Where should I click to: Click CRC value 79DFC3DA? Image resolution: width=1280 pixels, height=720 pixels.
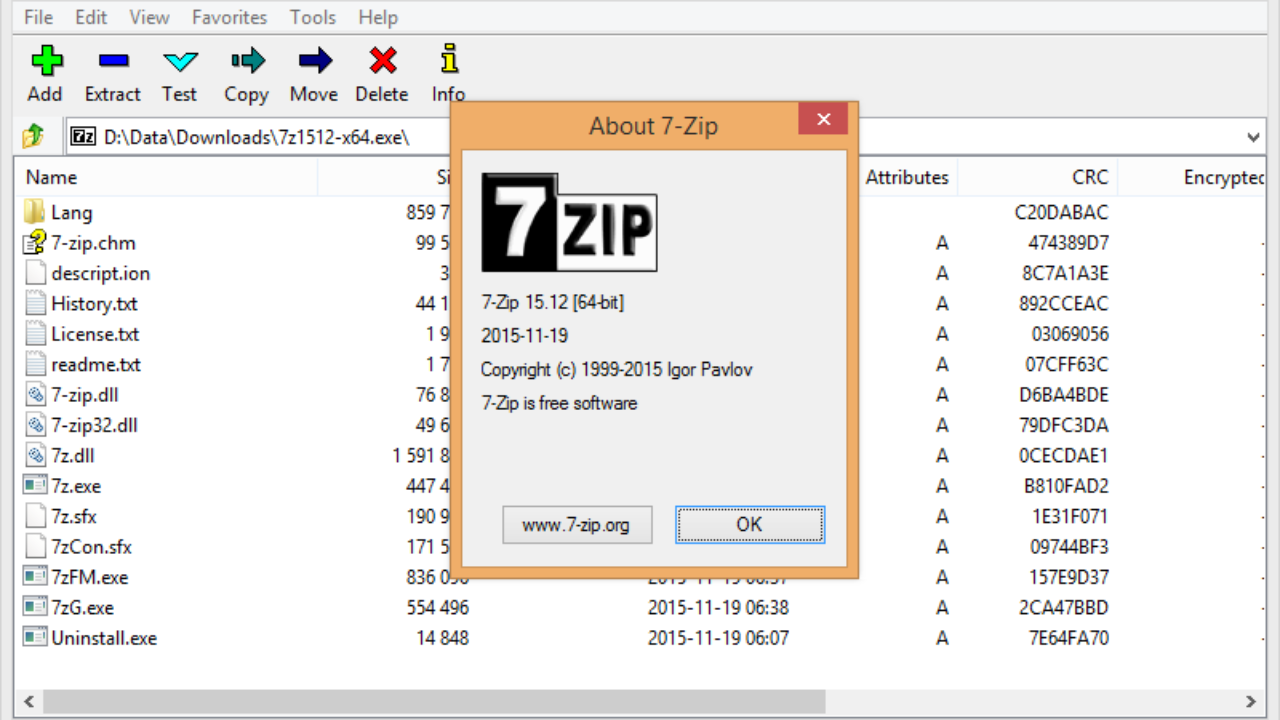[1065, 425]
